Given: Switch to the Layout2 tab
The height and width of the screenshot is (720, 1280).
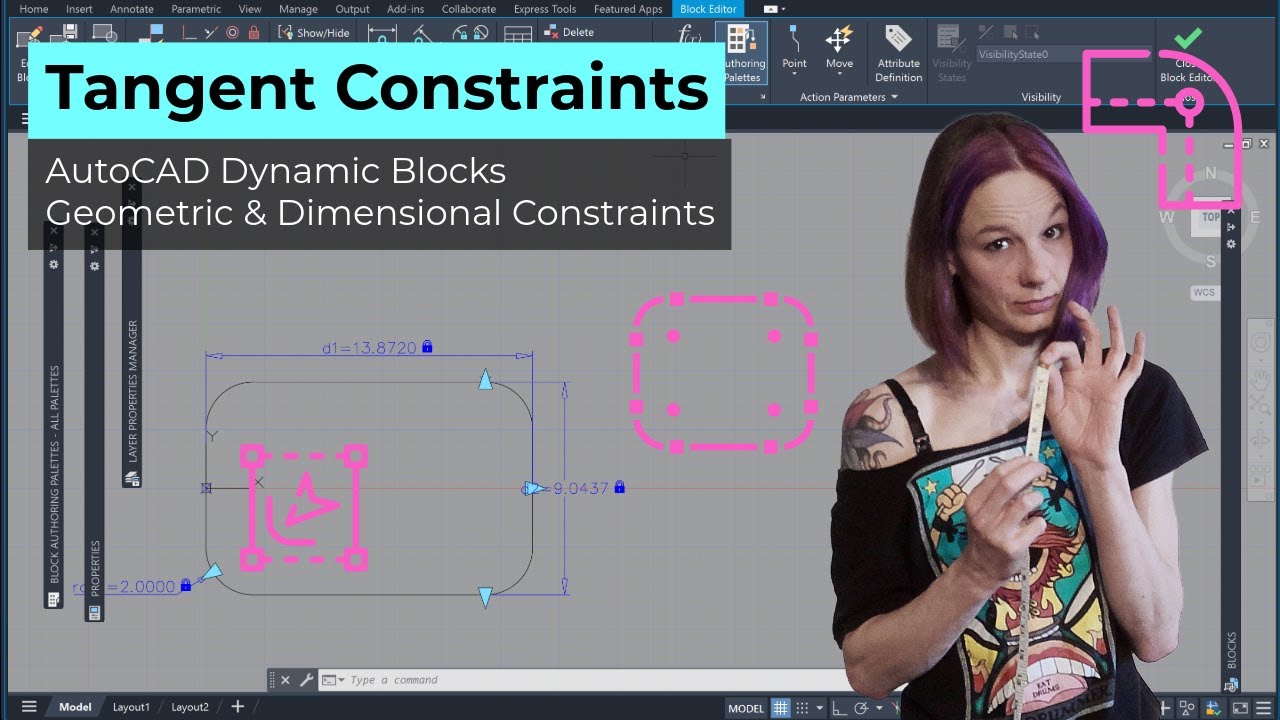Looking at the screenshot, I should (x=190, y=707).
